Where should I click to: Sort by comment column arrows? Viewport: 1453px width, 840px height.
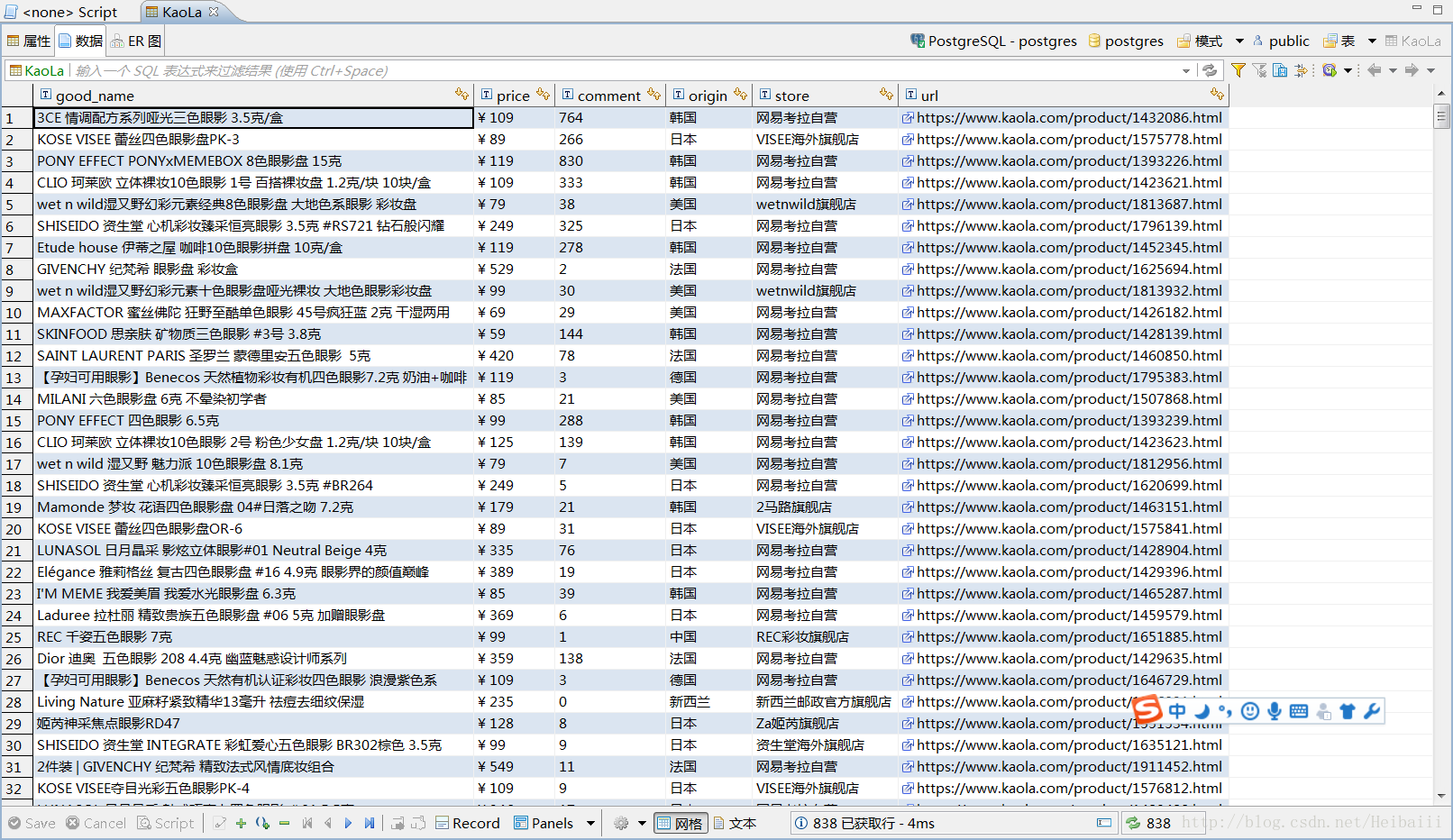[x=654, y=95]
